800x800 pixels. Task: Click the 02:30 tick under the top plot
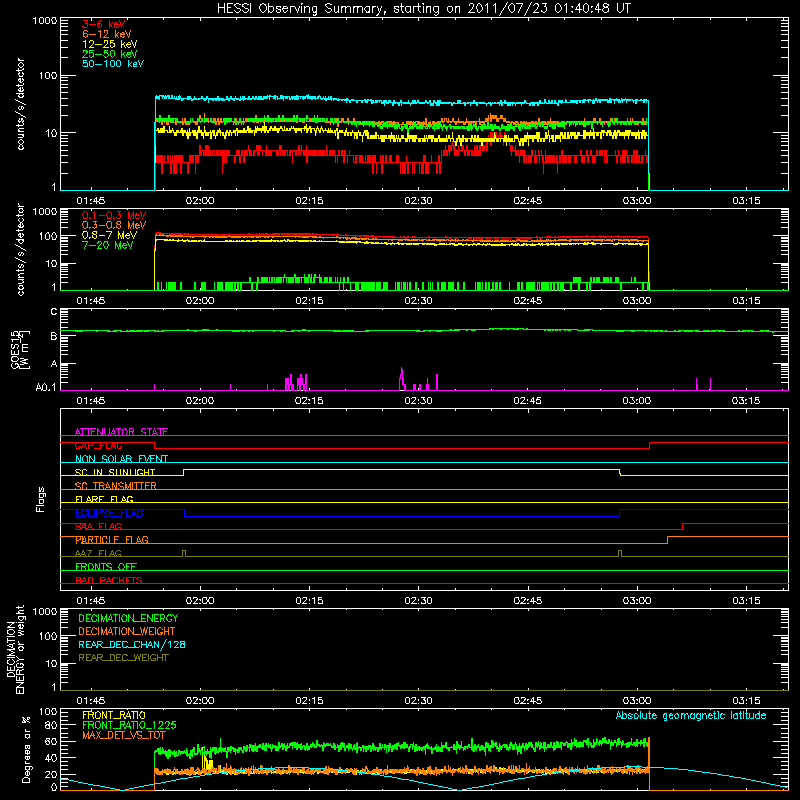[418, 201]
